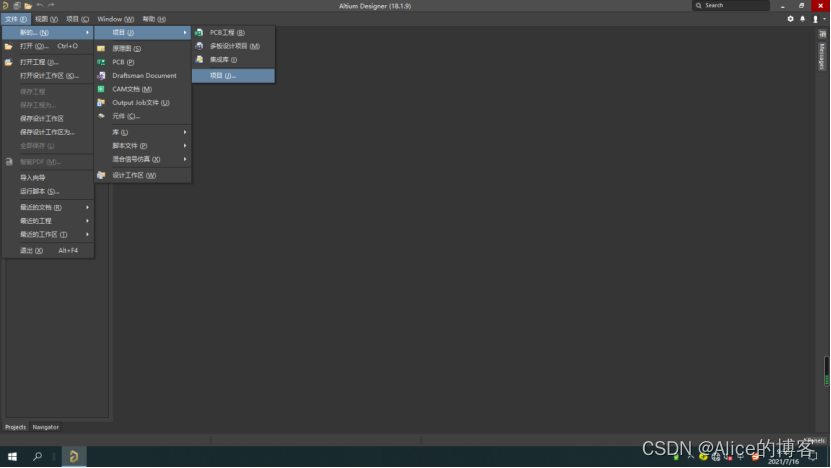Screen dimensions: 831x468
Task: Expand 最近的工作区 (T) submenu
Action: [x=48, y=234]
